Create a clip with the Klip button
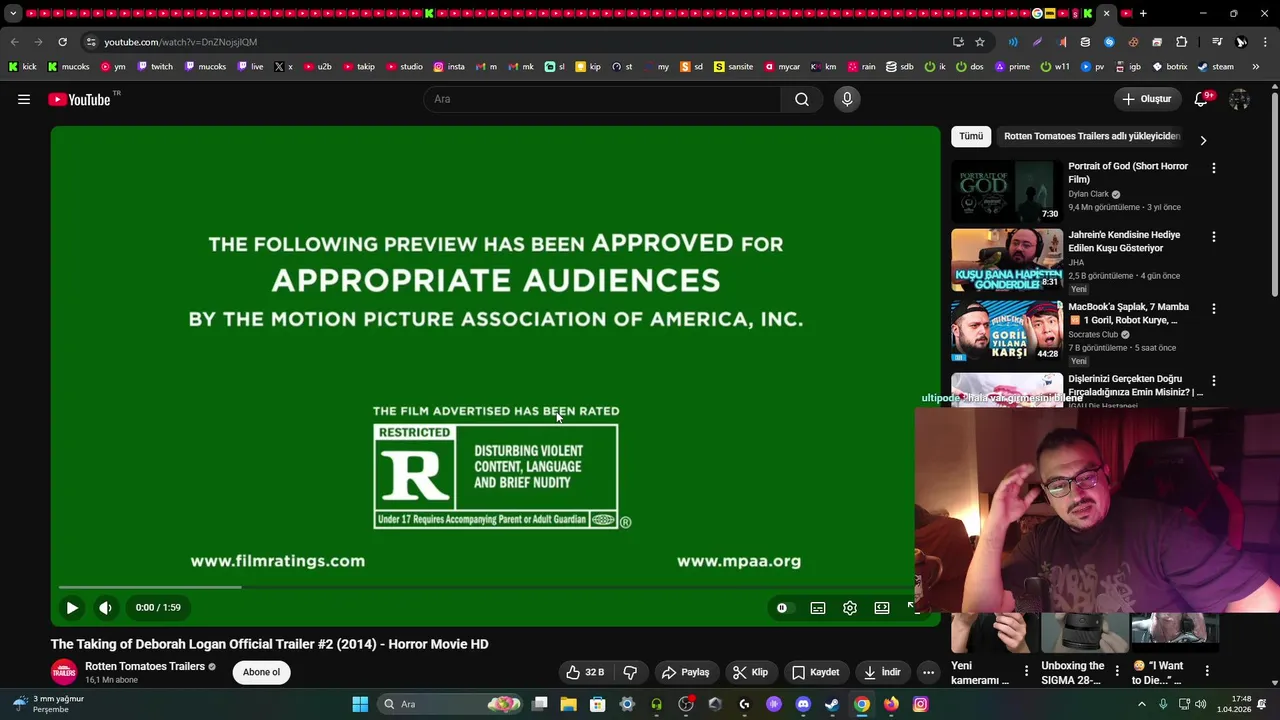This screenshot has width=1280, height=720. (x=750, y=672)
